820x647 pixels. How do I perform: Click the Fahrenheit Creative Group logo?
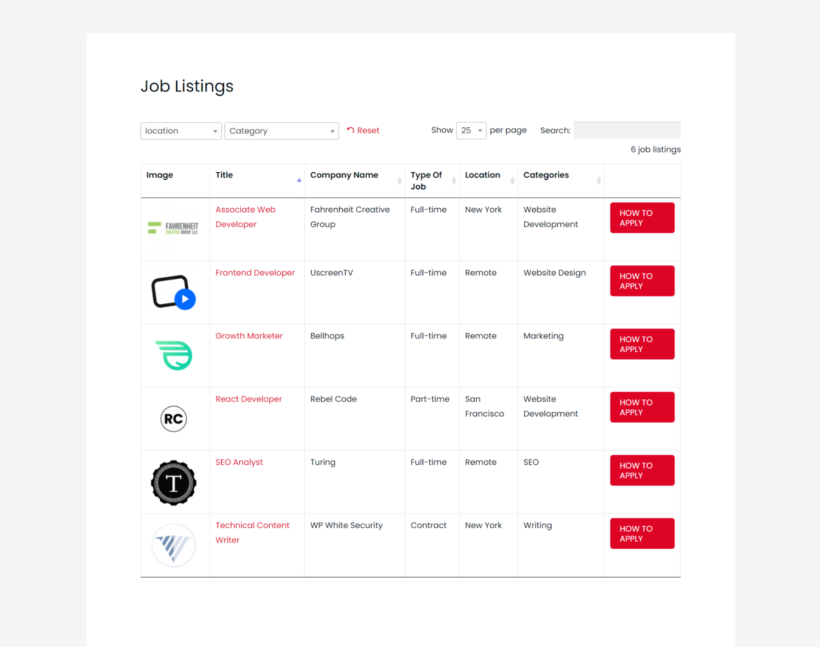point(173,228)
